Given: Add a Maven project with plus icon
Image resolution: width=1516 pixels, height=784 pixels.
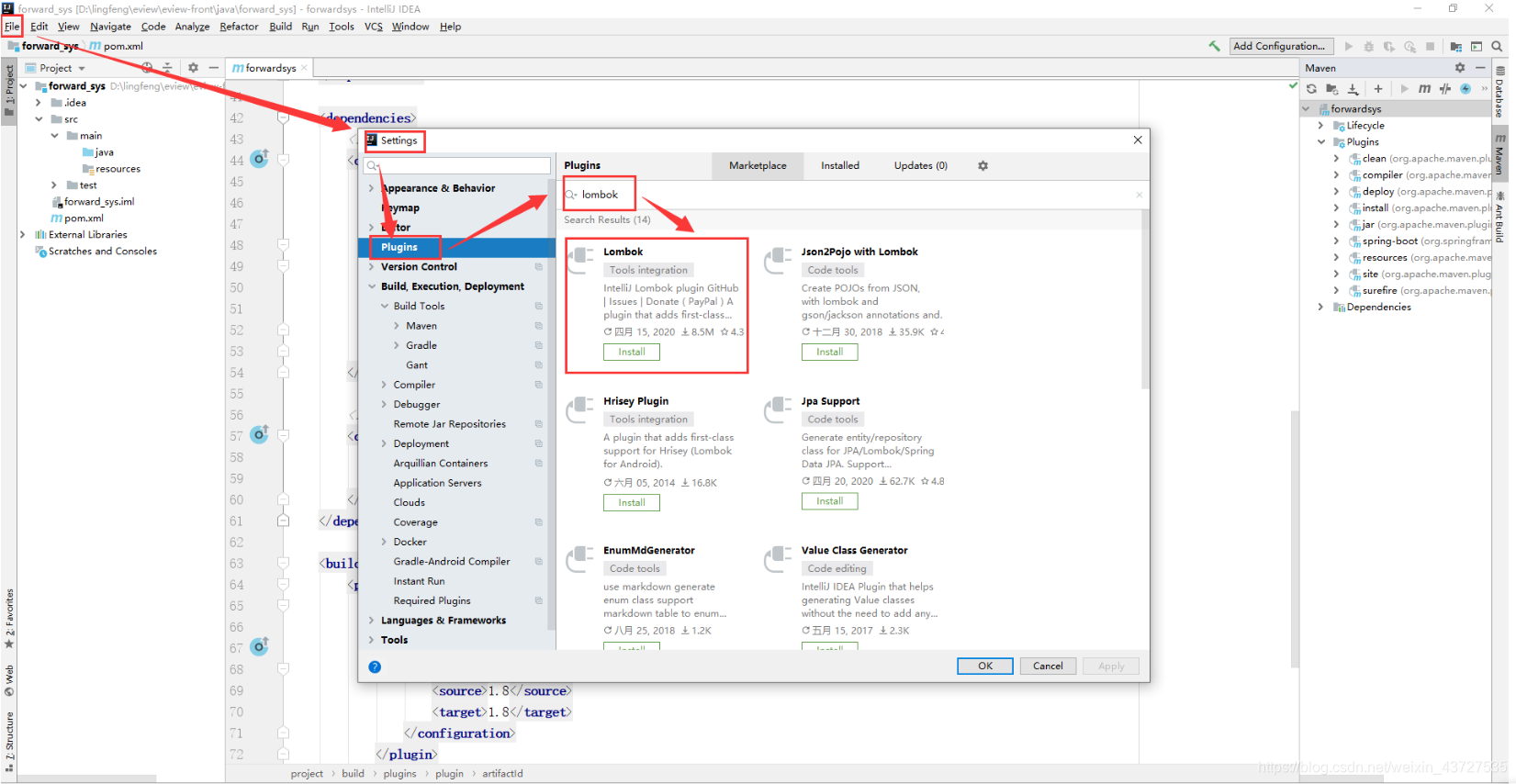Looking at the screenshot, I should pos(1378,89).
